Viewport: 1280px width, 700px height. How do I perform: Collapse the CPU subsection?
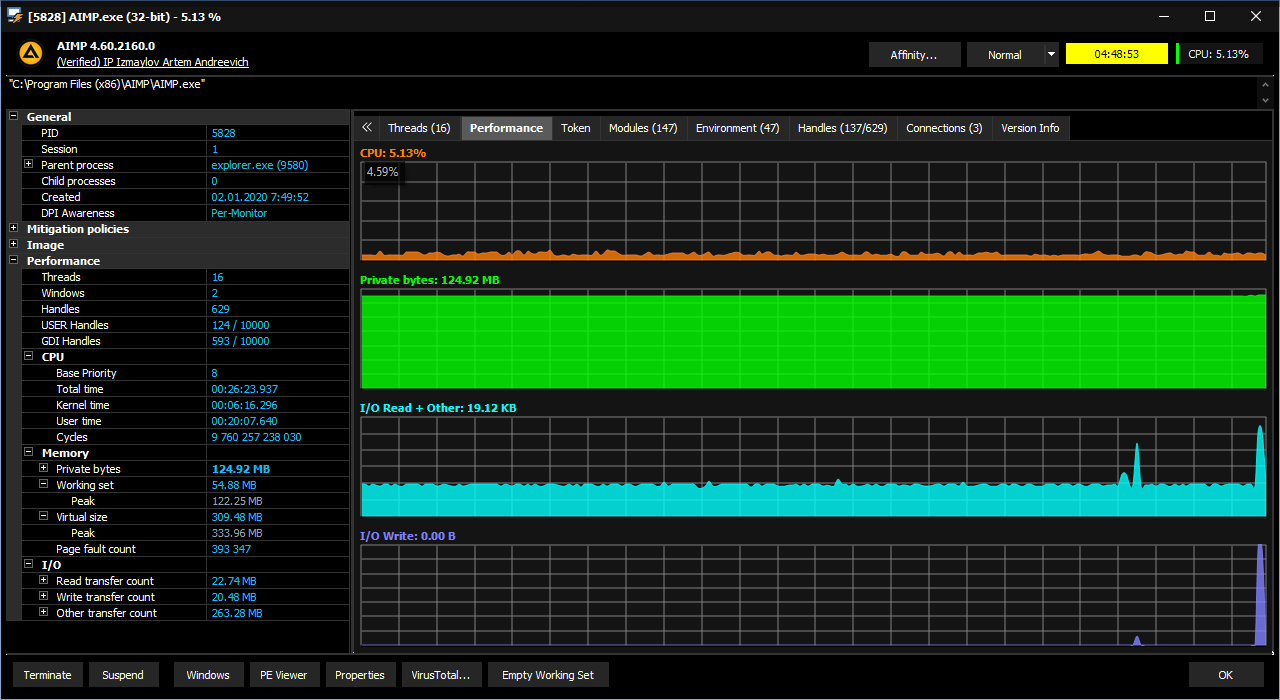click(x=29, y=356)
